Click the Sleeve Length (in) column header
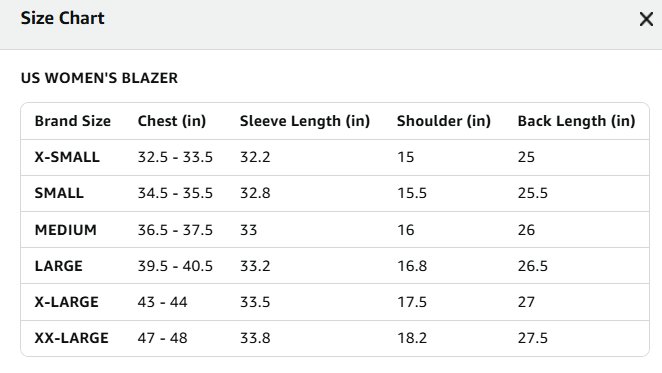 305,121
